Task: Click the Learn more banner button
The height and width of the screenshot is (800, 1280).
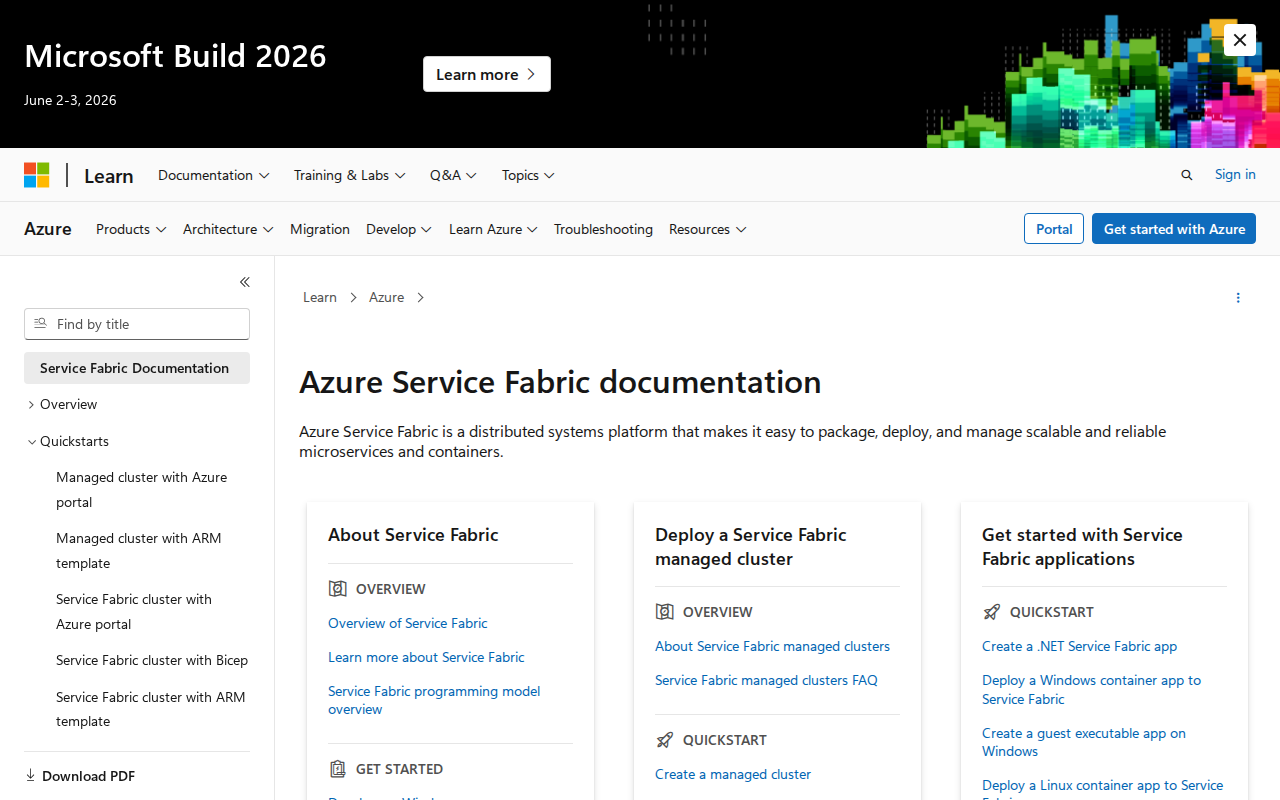Action: pyautogui.click(x=487, y=74)
